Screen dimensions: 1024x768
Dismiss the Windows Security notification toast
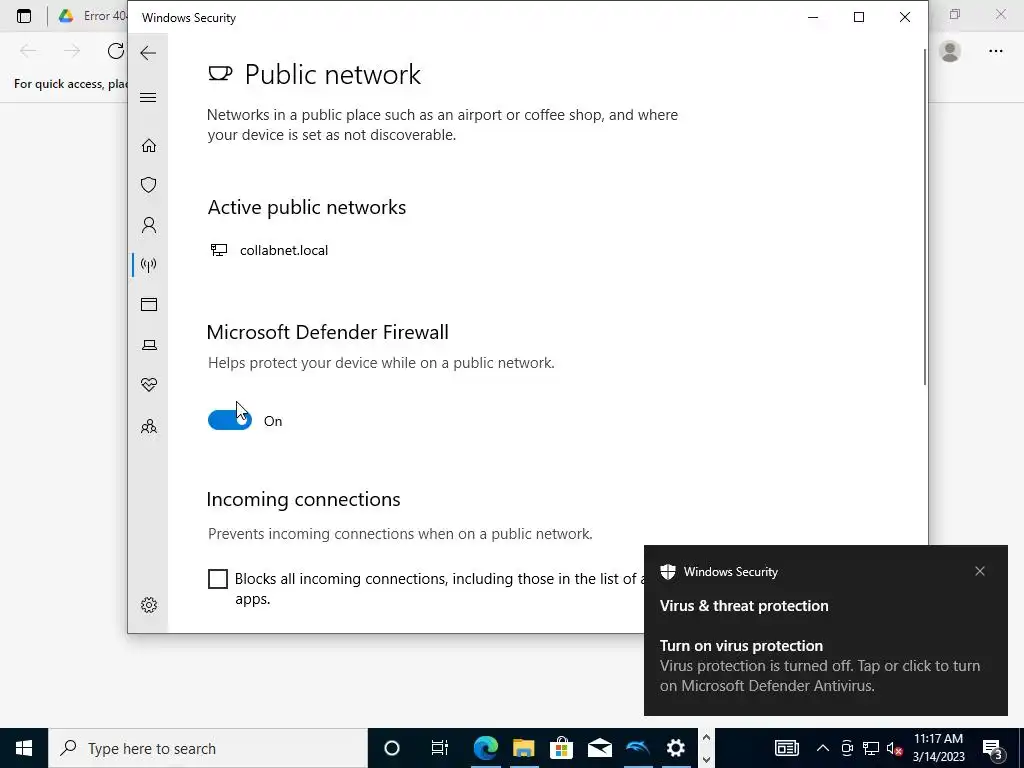point(980,571)
